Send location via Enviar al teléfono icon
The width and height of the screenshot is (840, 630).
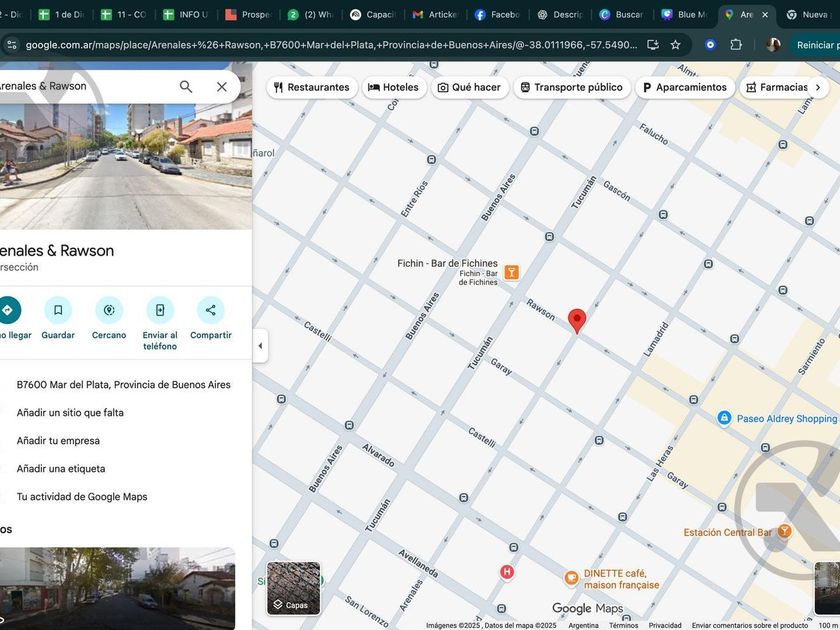coord(160,310)
